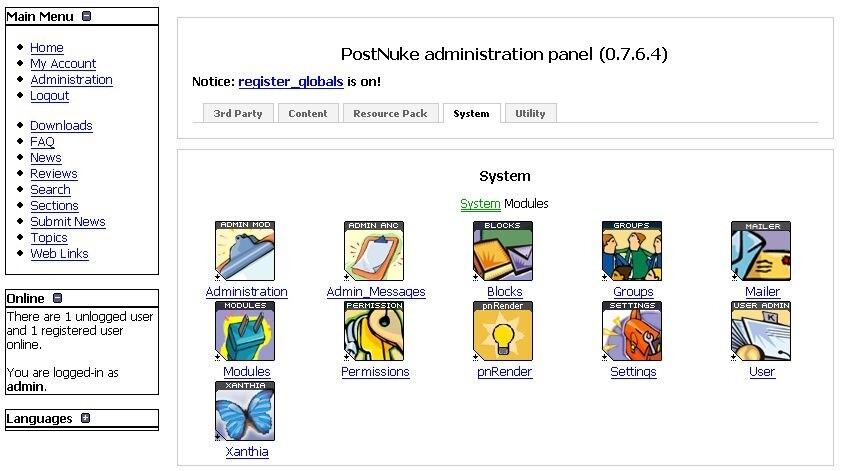854x471 pixels.
Task: Open the Groups people icon
Action: 632,251
